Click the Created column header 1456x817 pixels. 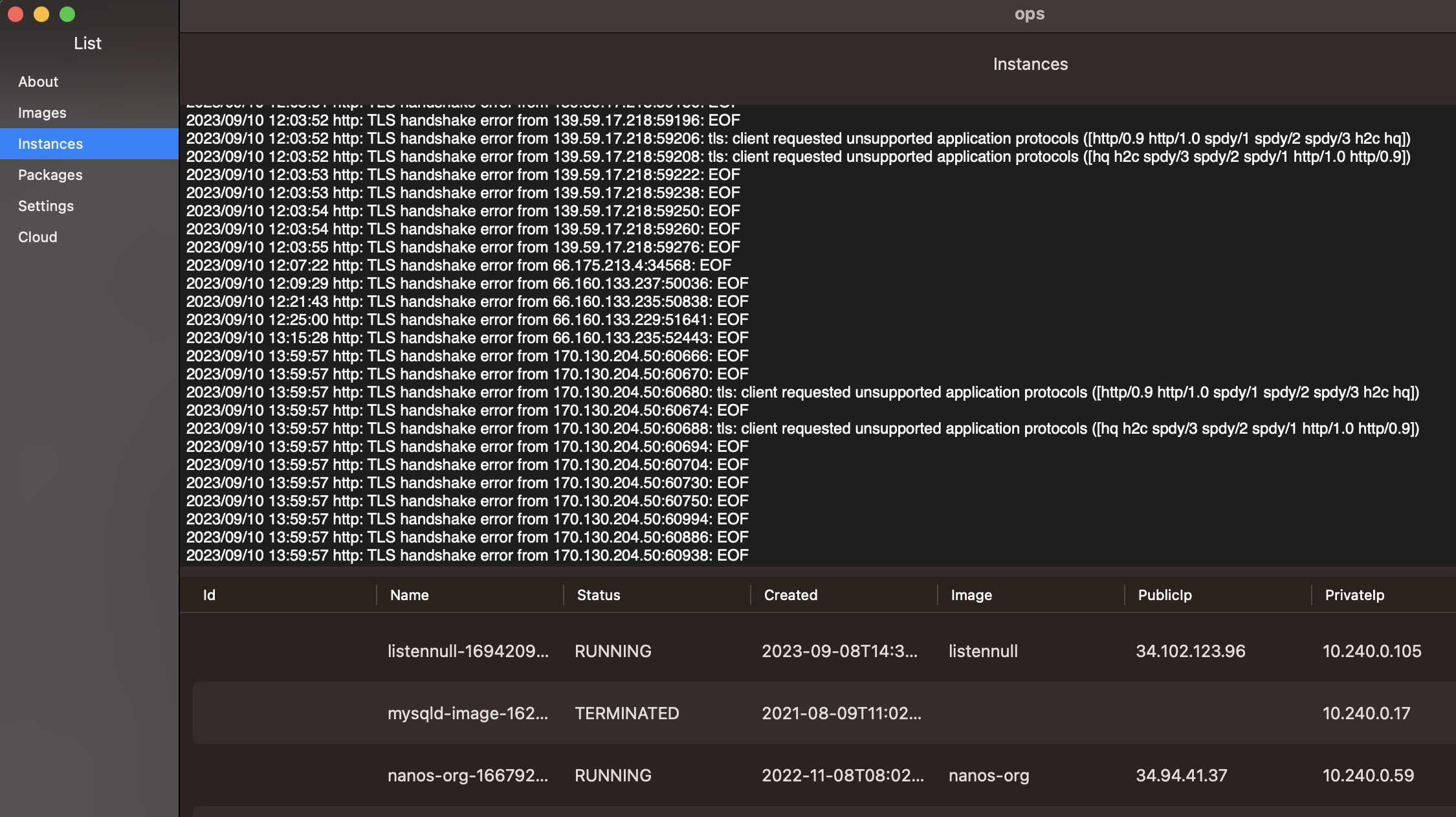[791, 595]
